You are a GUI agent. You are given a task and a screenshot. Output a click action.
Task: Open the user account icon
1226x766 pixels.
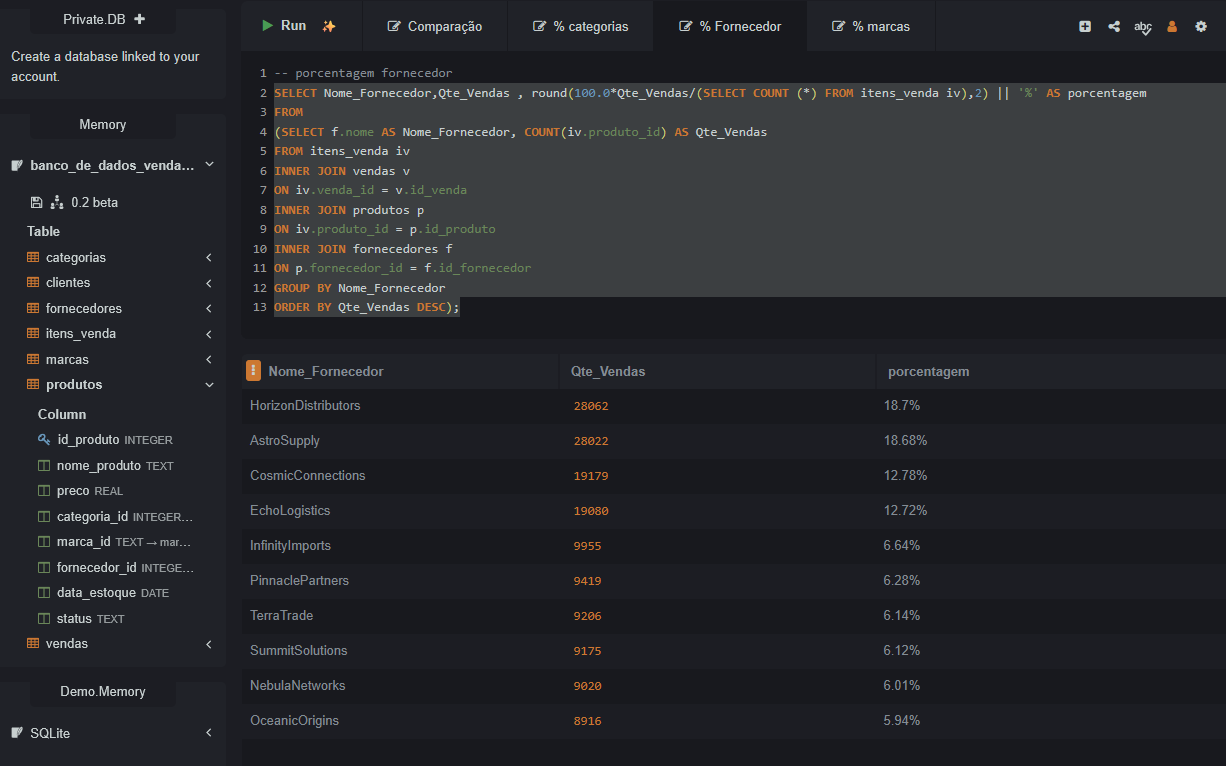tap(1172, 26)
